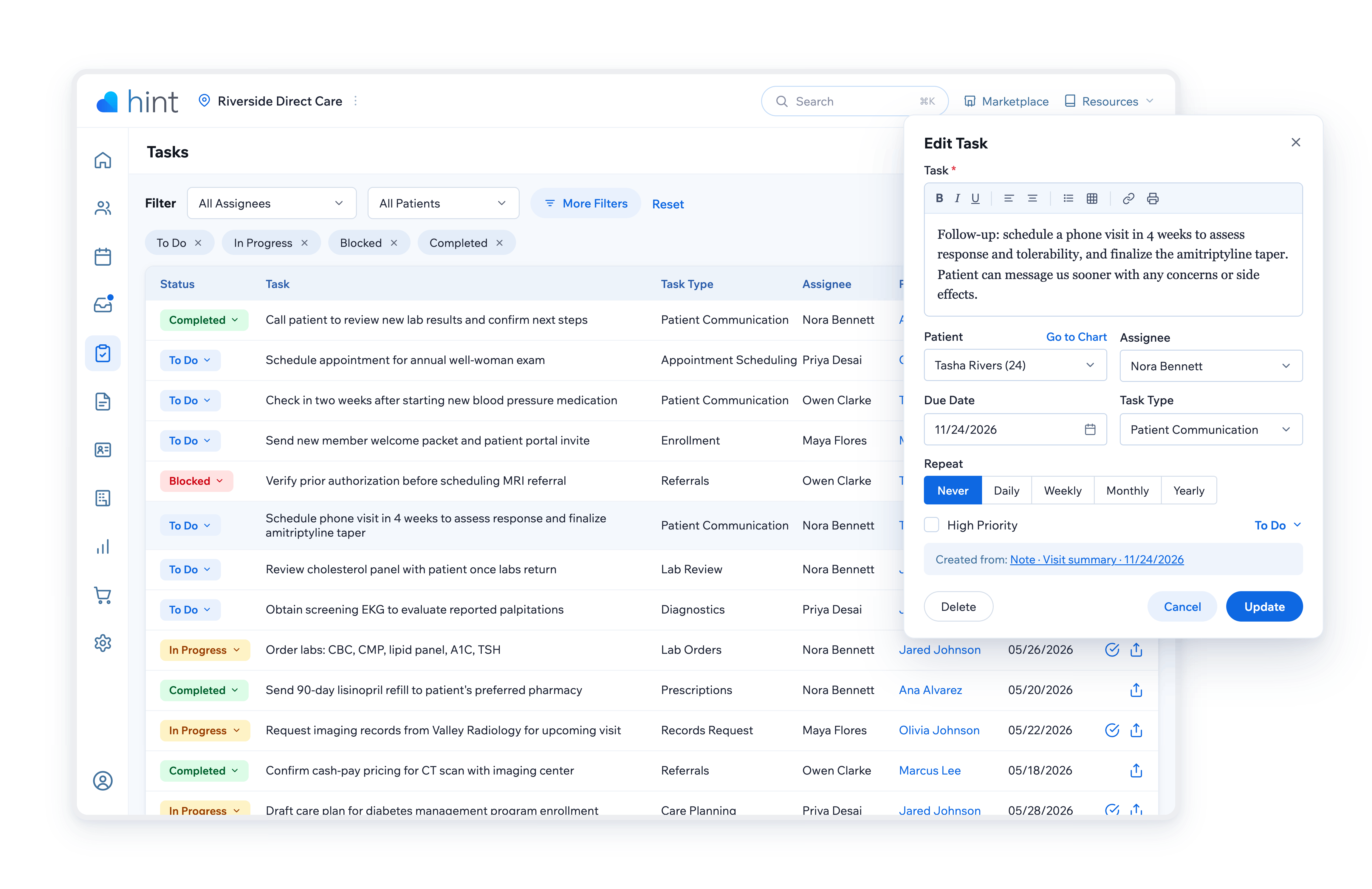Remove the To Do filter chip
The height and width of the screenshot is (889, 1372).
click(198, 243)
